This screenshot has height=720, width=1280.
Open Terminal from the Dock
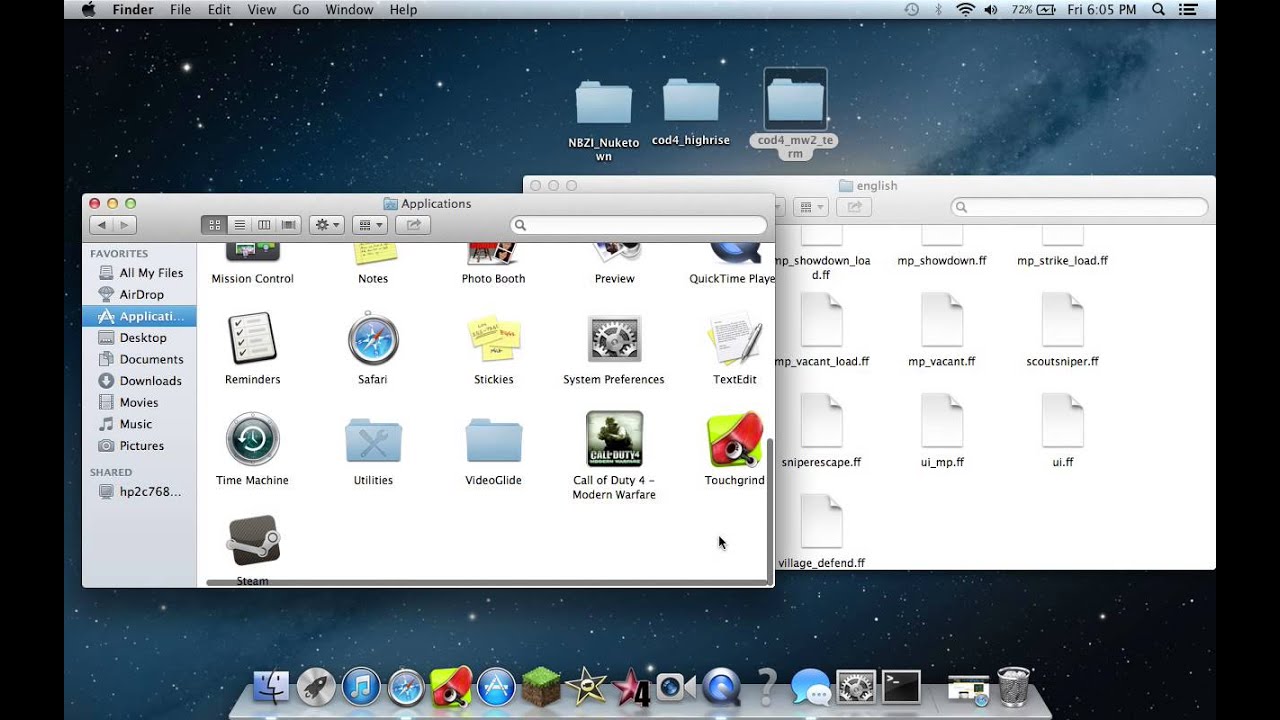tap(901, 687)
